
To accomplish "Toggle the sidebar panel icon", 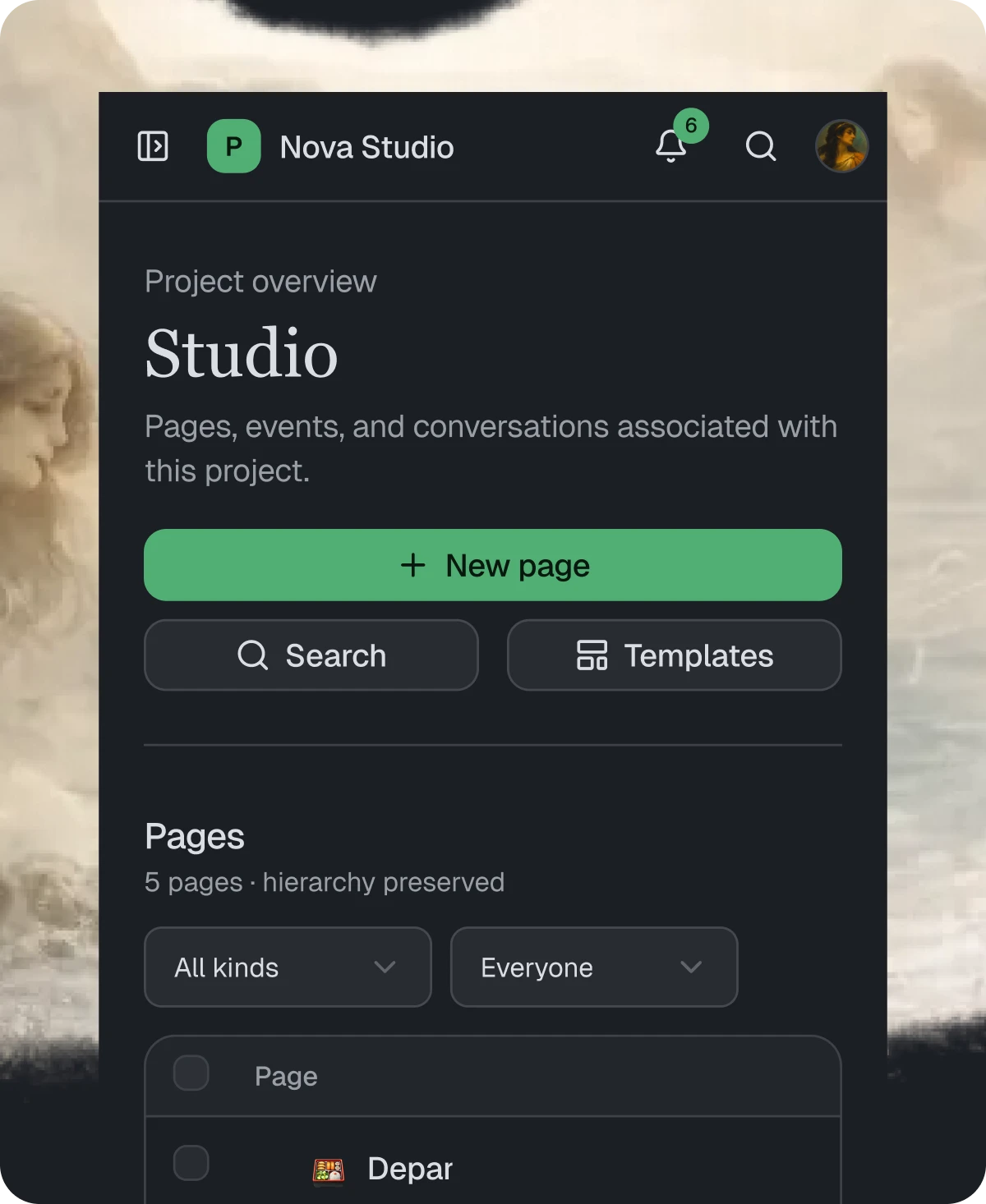I will pyautogui.click(x=153, y=146).
